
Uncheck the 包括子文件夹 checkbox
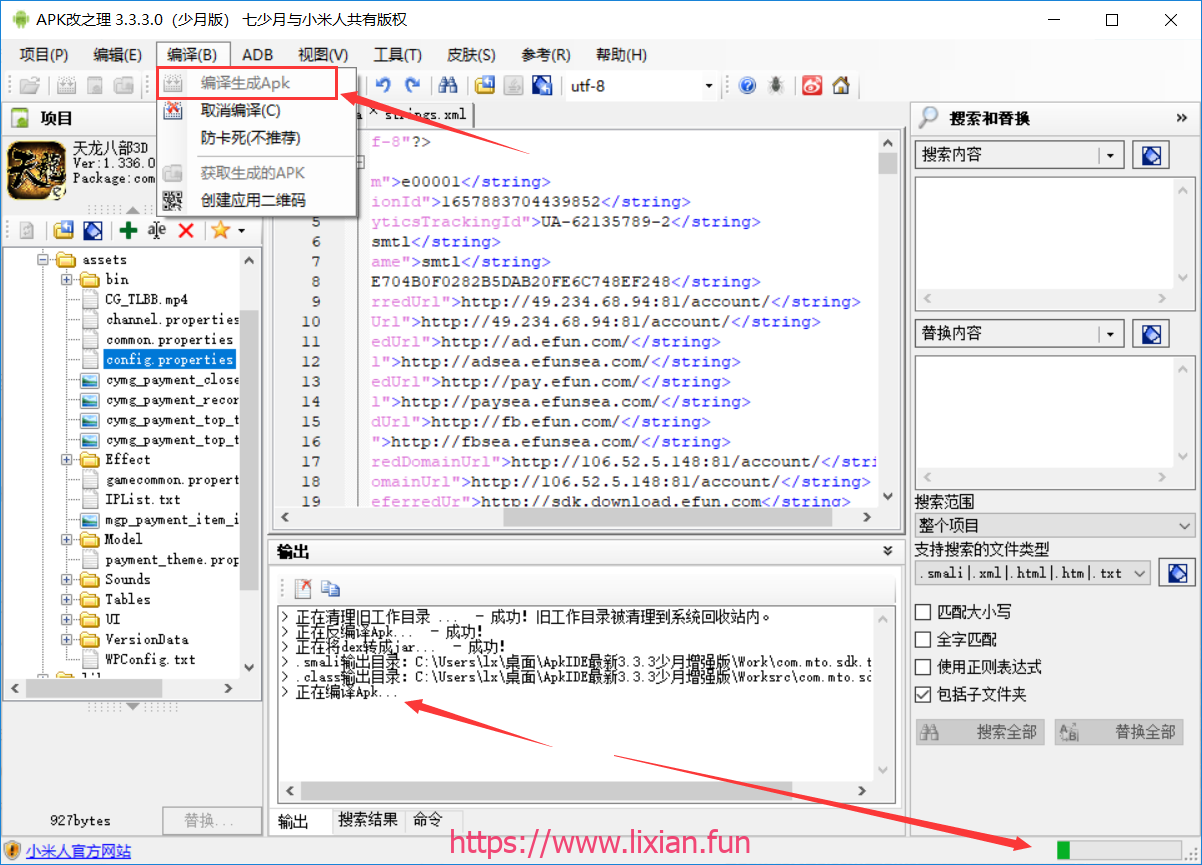pos(923,694)
